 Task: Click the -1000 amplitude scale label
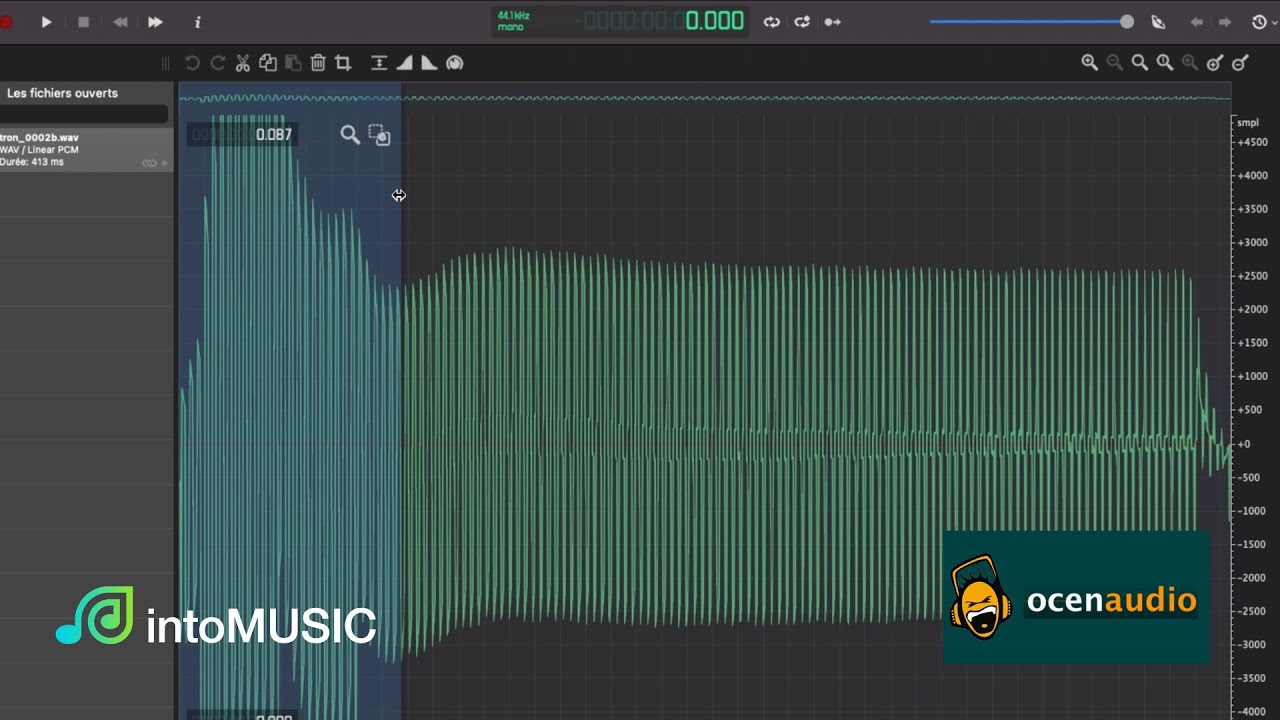pos(1252,511)
